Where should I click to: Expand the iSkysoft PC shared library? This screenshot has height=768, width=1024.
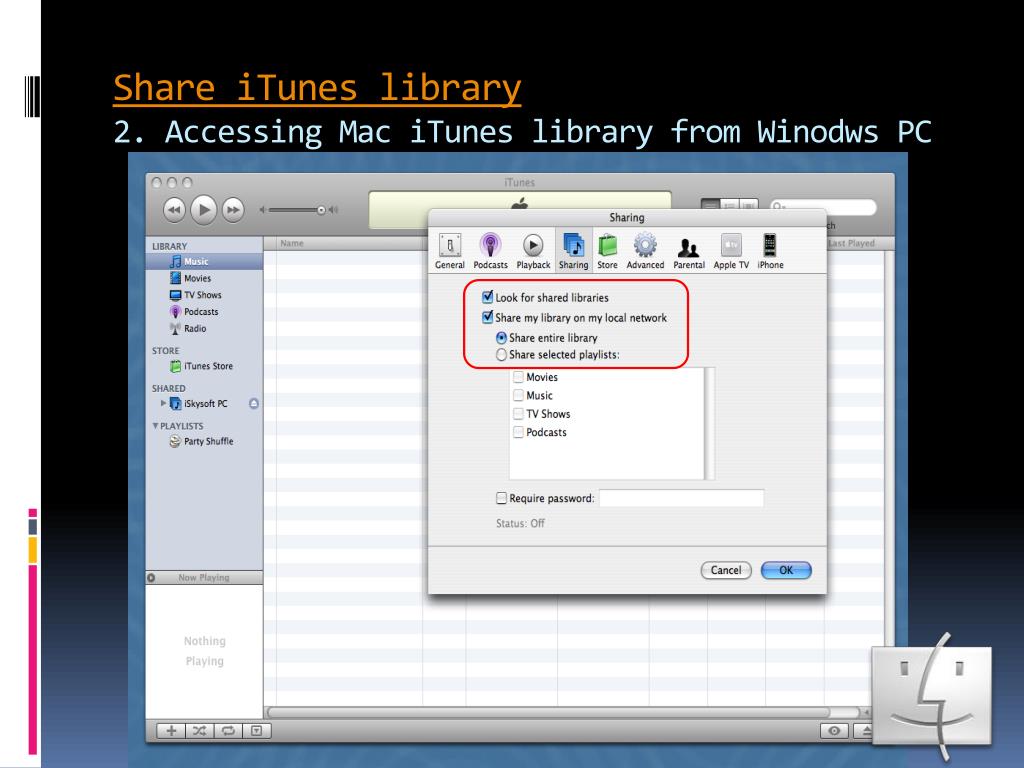click(163, 403)
